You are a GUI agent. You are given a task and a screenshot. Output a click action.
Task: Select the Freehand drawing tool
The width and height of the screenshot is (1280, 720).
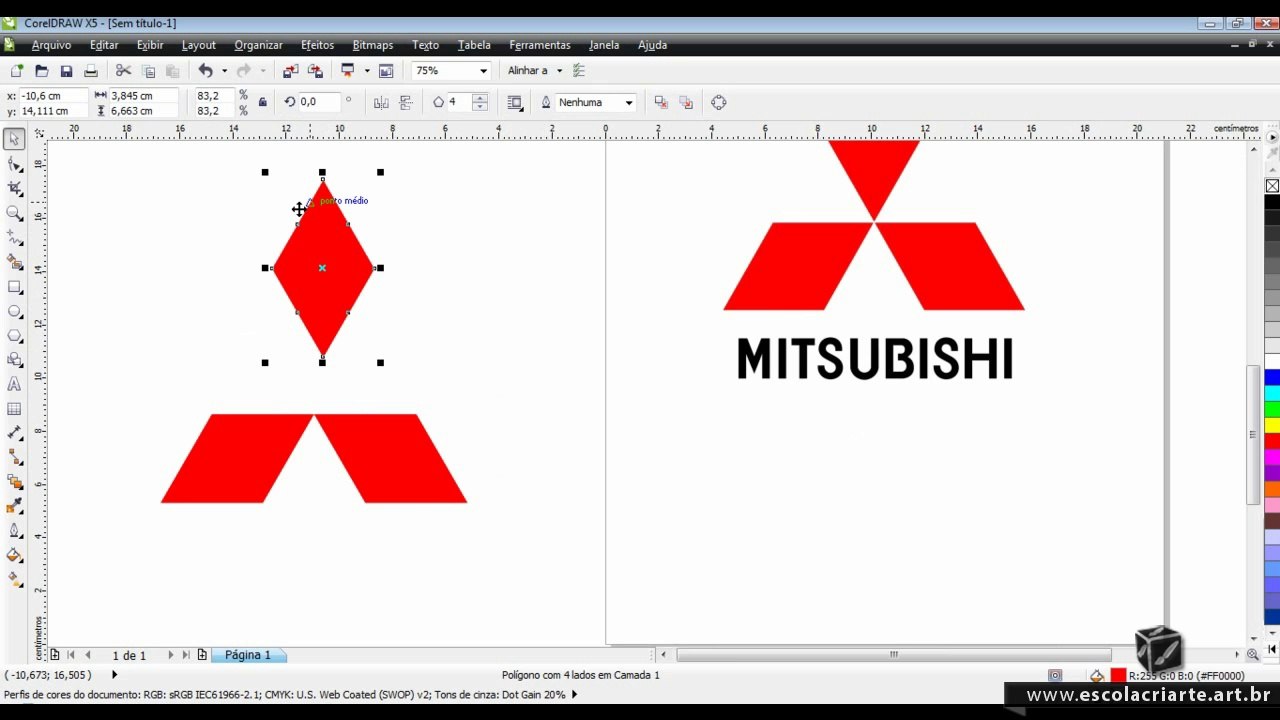(x=14, y=238)
